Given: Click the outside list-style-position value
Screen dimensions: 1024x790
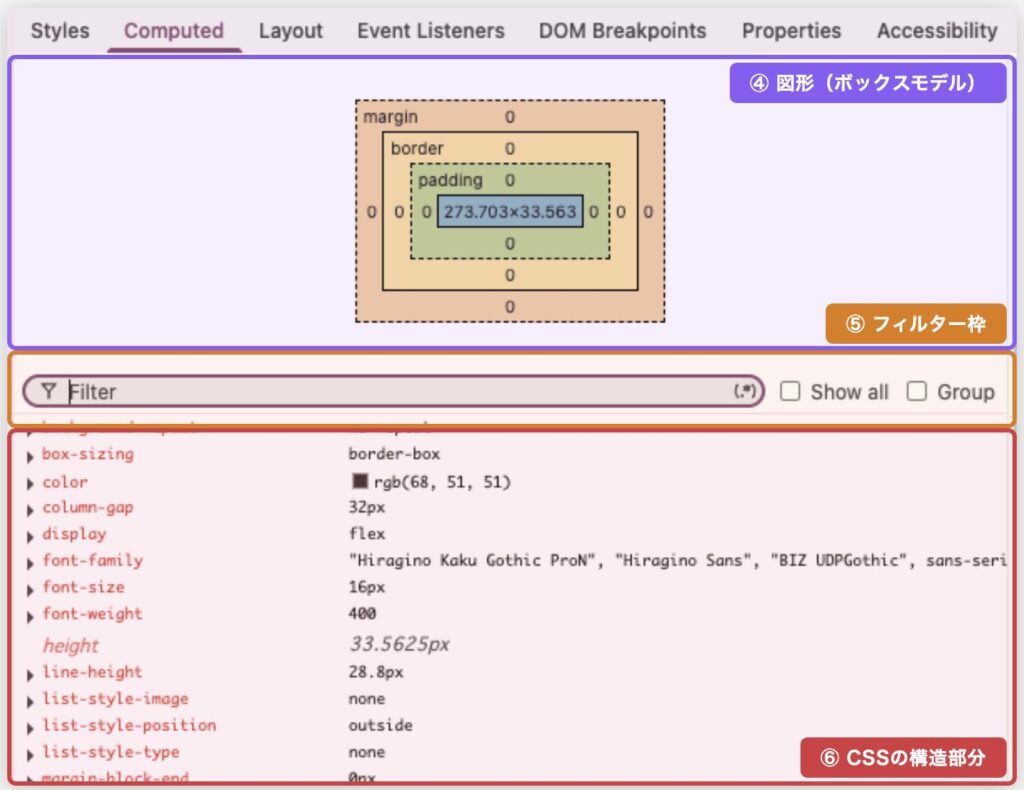Looking at the screenshot, I should (x=380, y=725).
